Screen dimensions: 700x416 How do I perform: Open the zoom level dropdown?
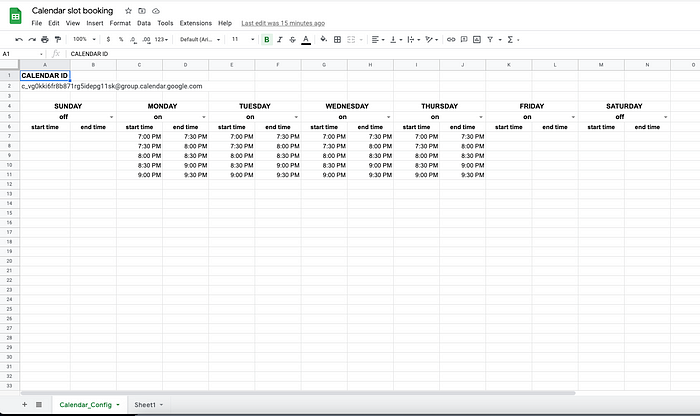[84, 39]
